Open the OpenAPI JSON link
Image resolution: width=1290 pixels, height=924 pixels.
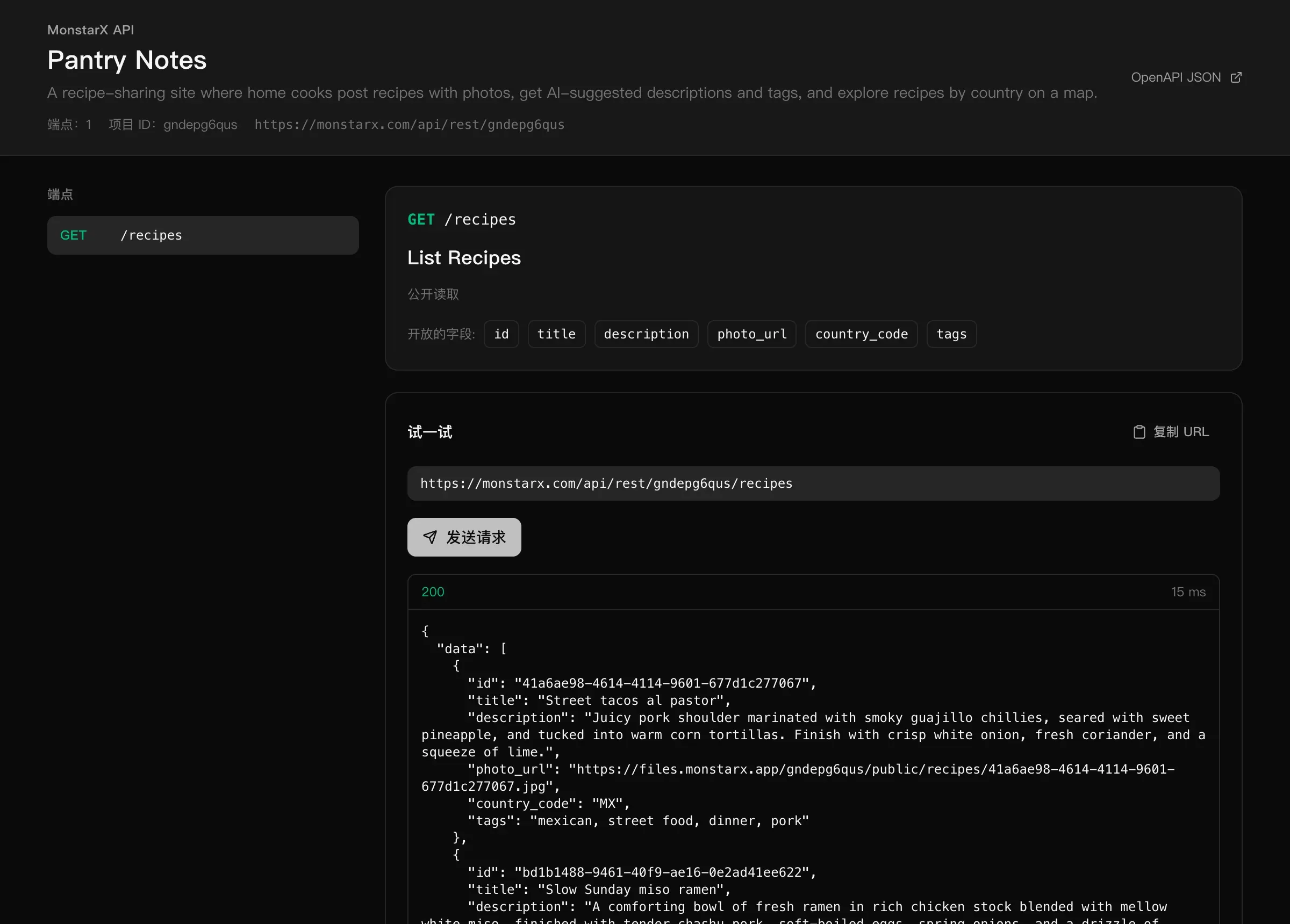pos(1186,77)
